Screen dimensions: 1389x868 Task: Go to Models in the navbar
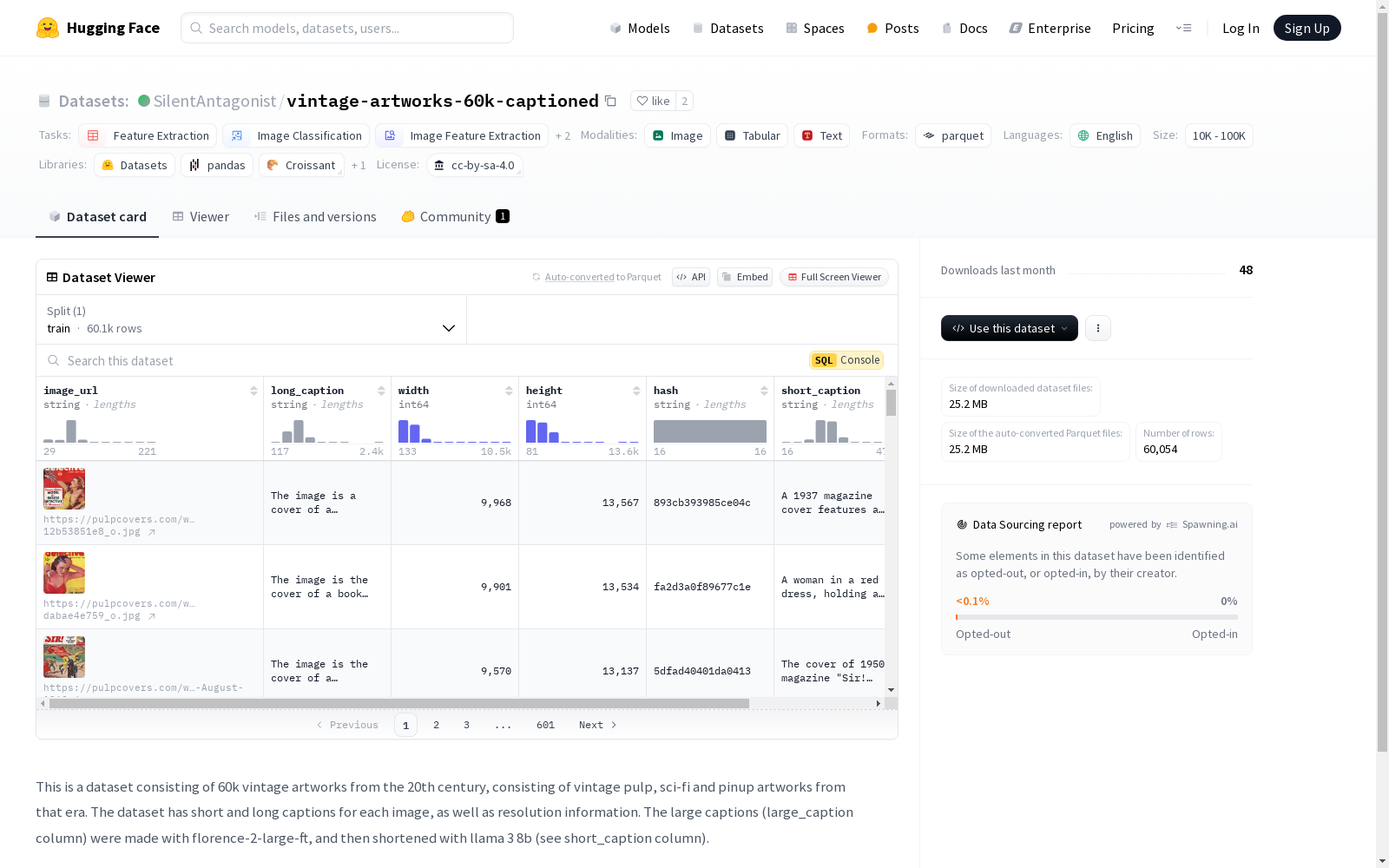(640, 28)
